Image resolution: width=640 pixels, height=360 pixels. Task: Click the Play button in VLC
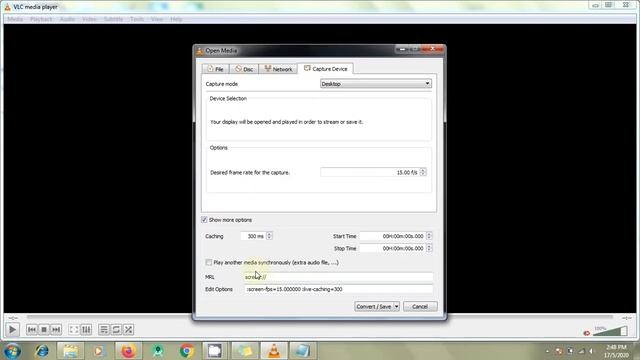(x=12, y=329)
